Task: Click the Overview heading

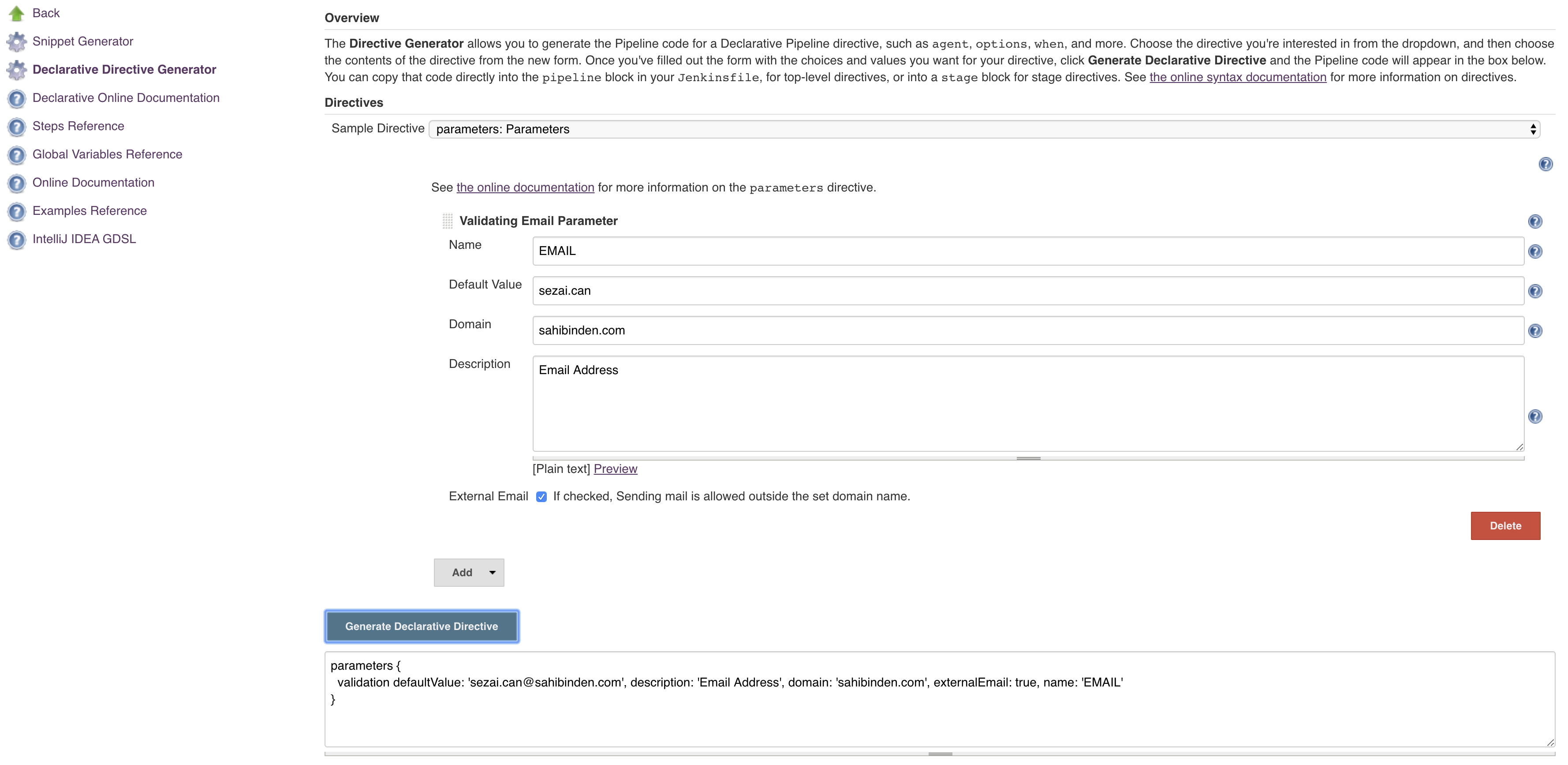Action: pyautogui.click(x=352, y=18)
